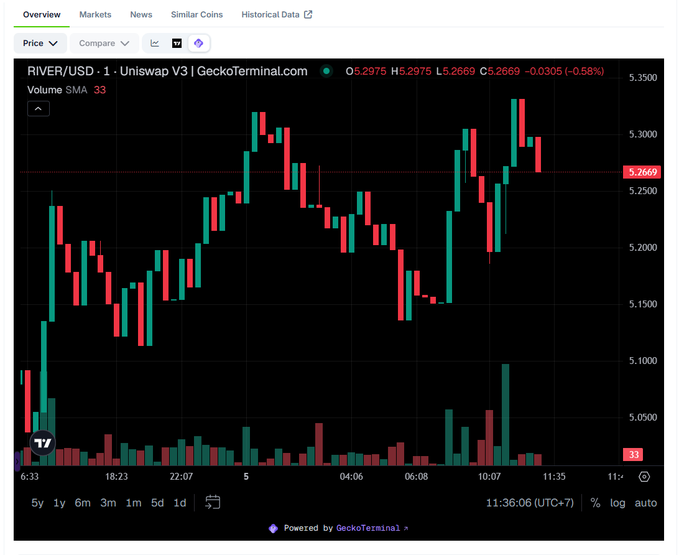The height and width of the screenshot is (555, 679).
Task: Click the 10:07 time axis label
Action: point(489,477)
